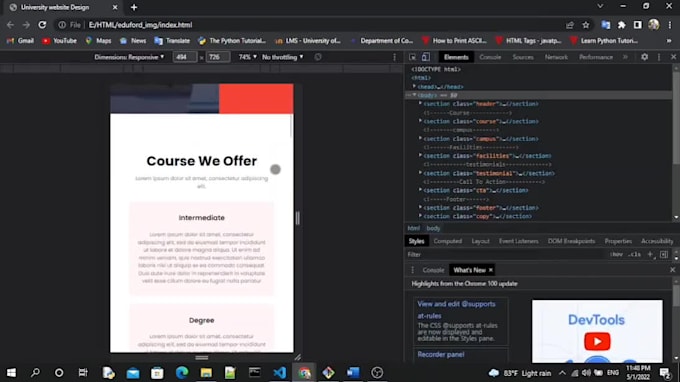This screenshot has width=680, height=382.
Task: Select the drawer Console tab
Action: [433, 270]
